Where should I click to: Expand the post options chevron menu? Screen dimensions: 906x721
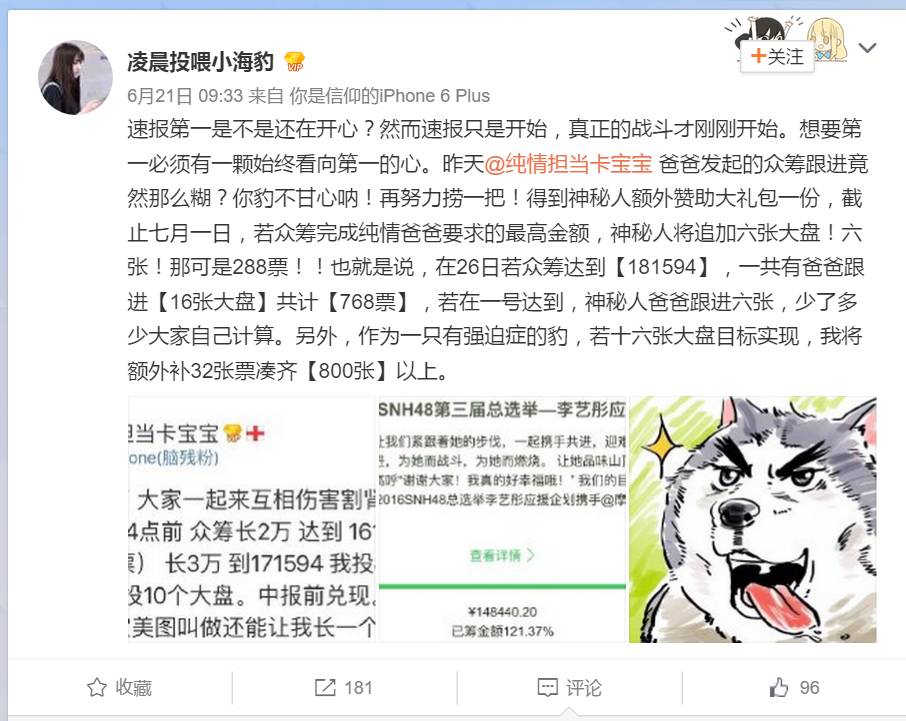pos(867,48)
